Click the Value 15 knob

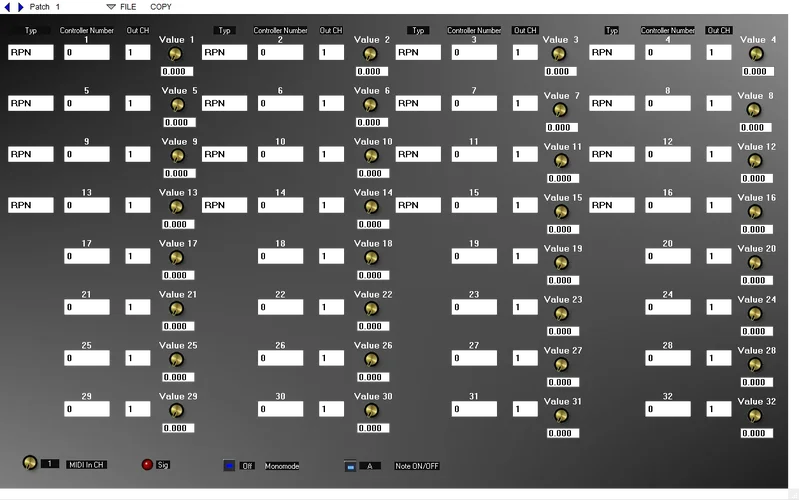coord(561,212)
